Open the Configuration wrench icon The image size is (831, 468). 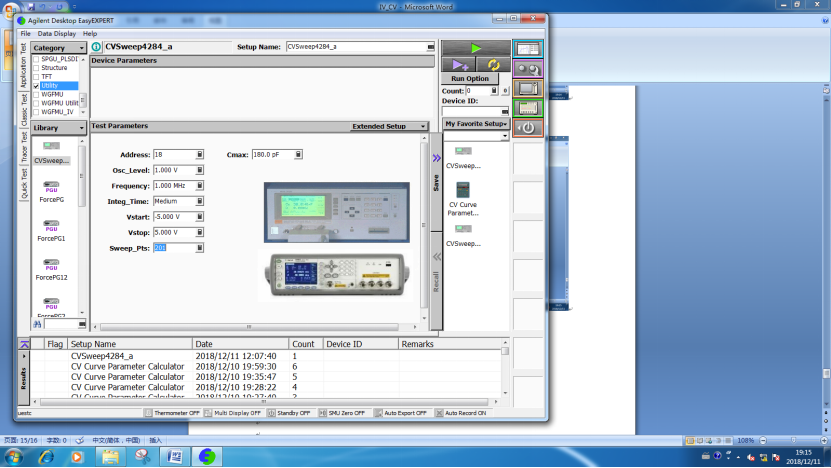coord(528,69)
